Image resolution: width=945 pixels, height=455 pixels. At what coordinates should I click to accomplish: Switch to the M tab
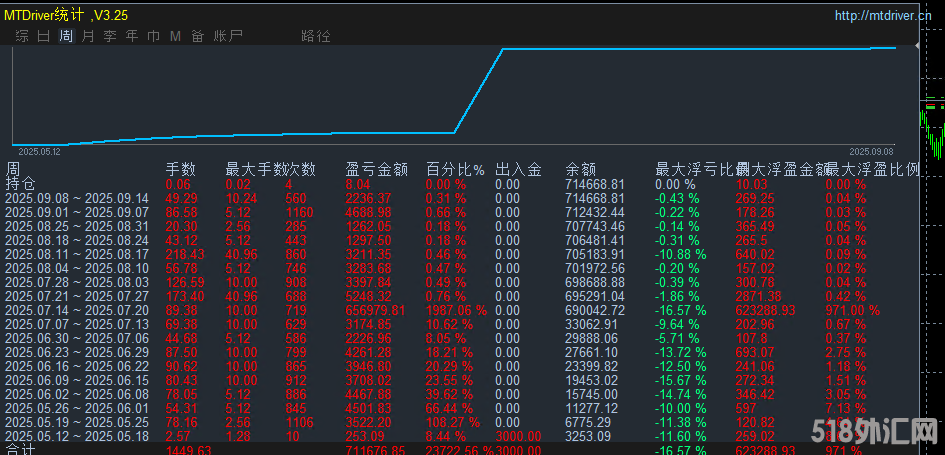pyautogui.click(x=175, y=36)
